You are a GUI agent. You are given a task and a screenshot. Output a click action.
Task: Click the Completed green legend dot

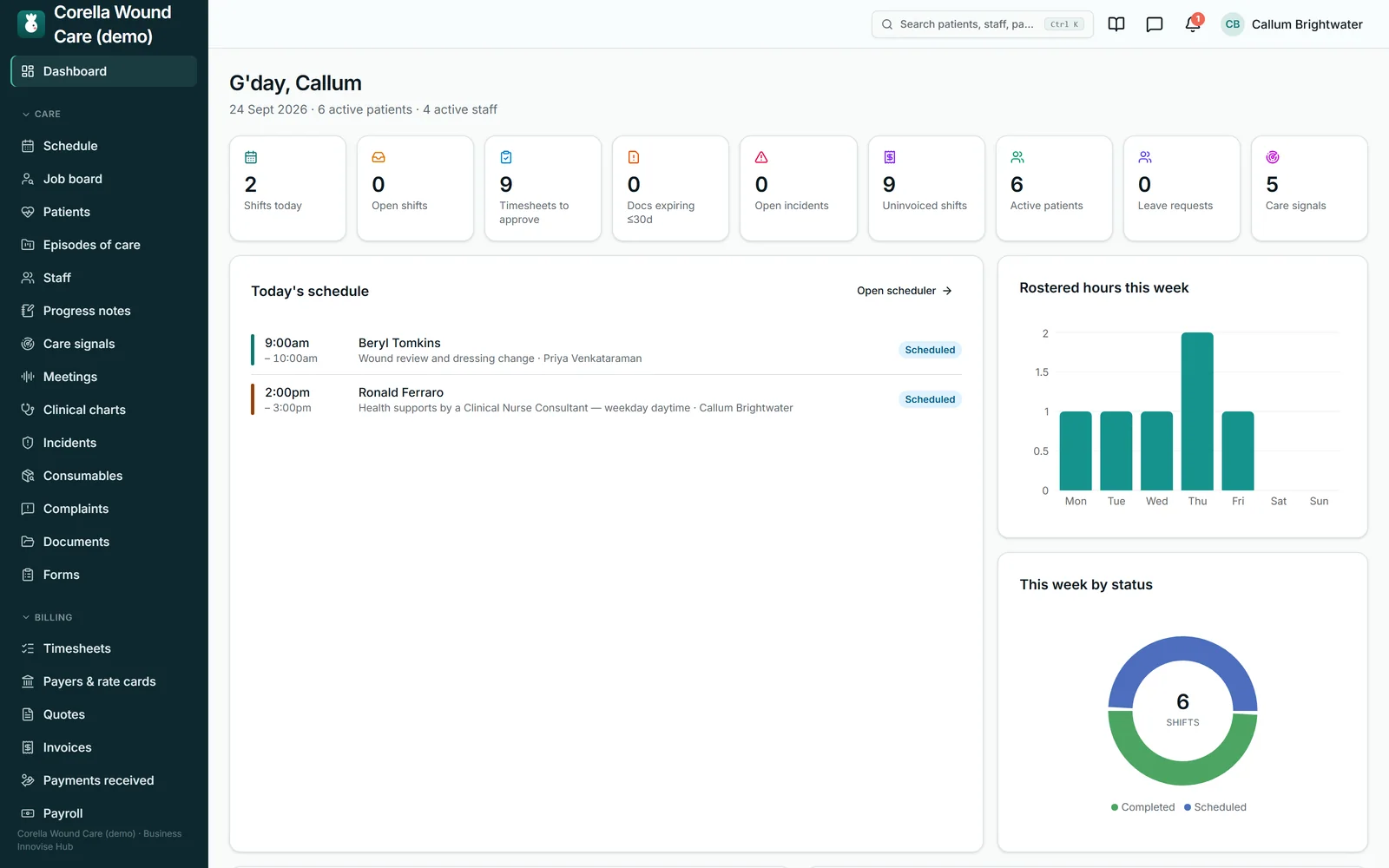click(1115, 807)
